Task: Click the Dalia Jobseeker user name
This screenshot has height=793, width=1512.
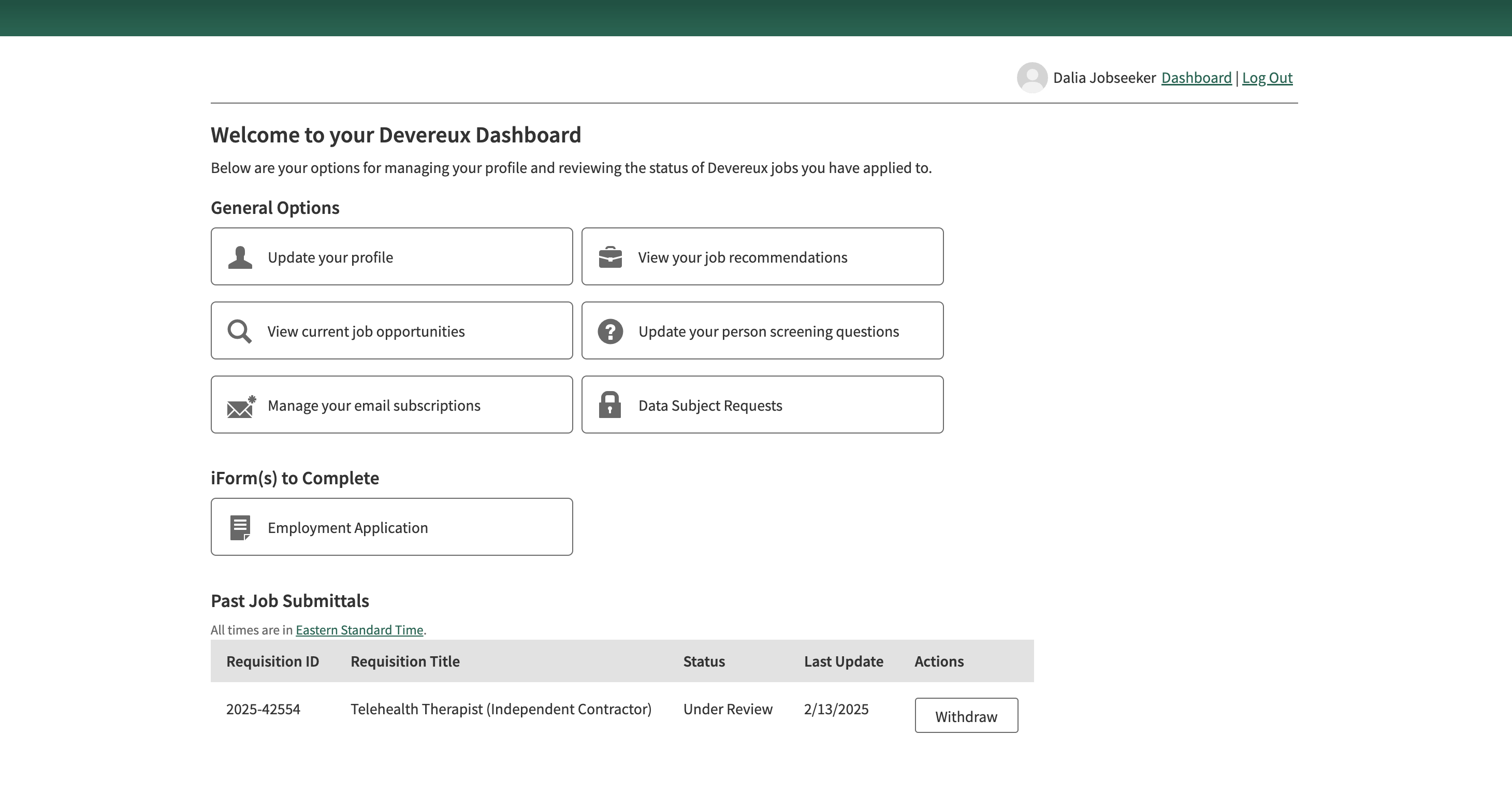Action: (x=1104, y=78)
